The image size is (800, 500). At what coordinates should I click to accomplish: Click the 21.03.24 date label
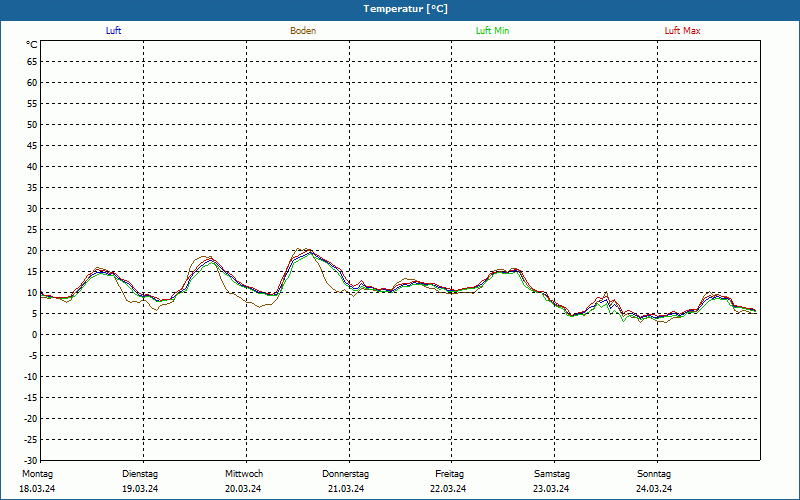tap(346, 489)
